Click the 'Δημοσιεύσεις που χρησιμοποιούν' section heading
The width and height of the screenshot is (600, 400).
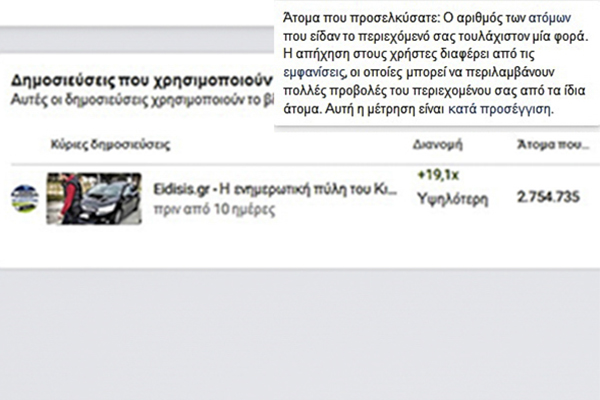pyautogui.click(x=138, y=78)
